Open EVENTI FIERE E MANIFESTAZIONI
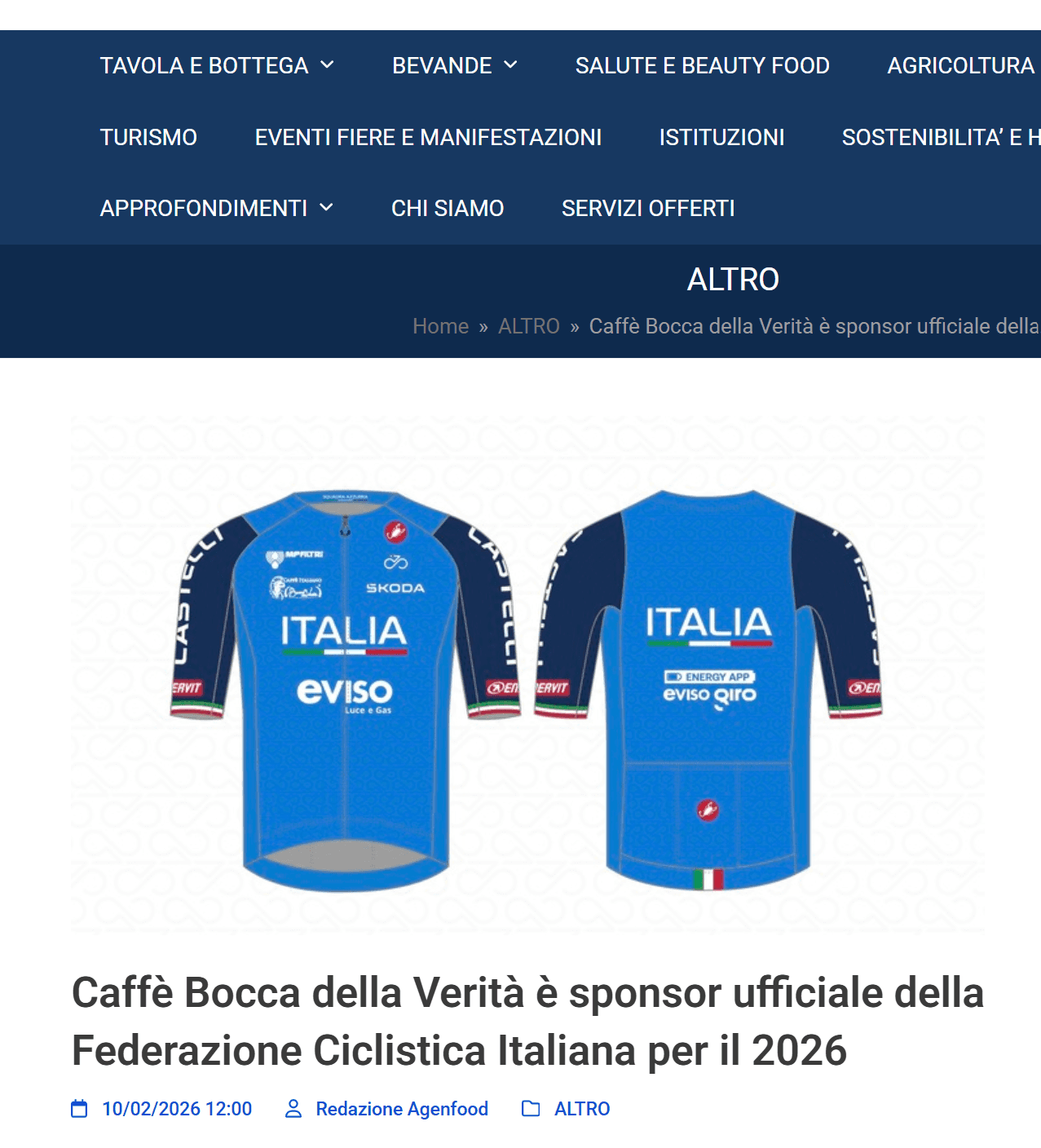The image size is (1041, 1148). click(x=428, y=137)
